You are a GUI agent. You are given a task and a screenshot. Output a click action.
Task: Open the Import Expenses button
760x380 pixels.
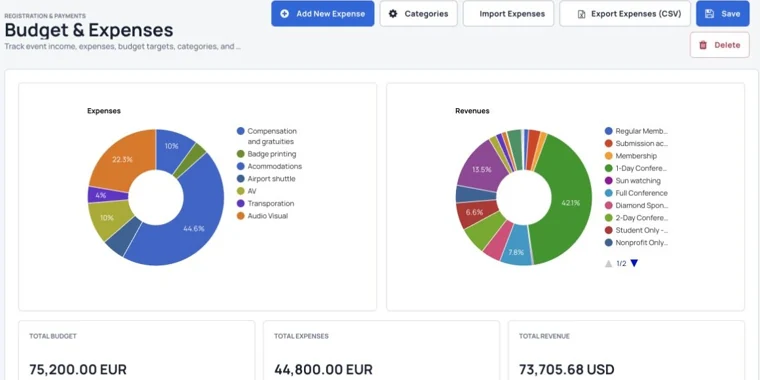(508, 14)
